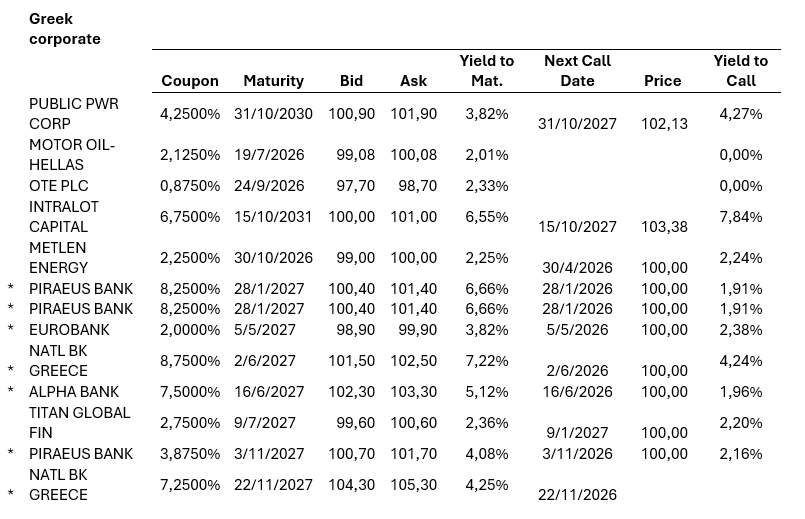The height and width of the screenshot is (519, 805).
Task: Click the "Coupon" column header
Action: (x=190, y=81)
